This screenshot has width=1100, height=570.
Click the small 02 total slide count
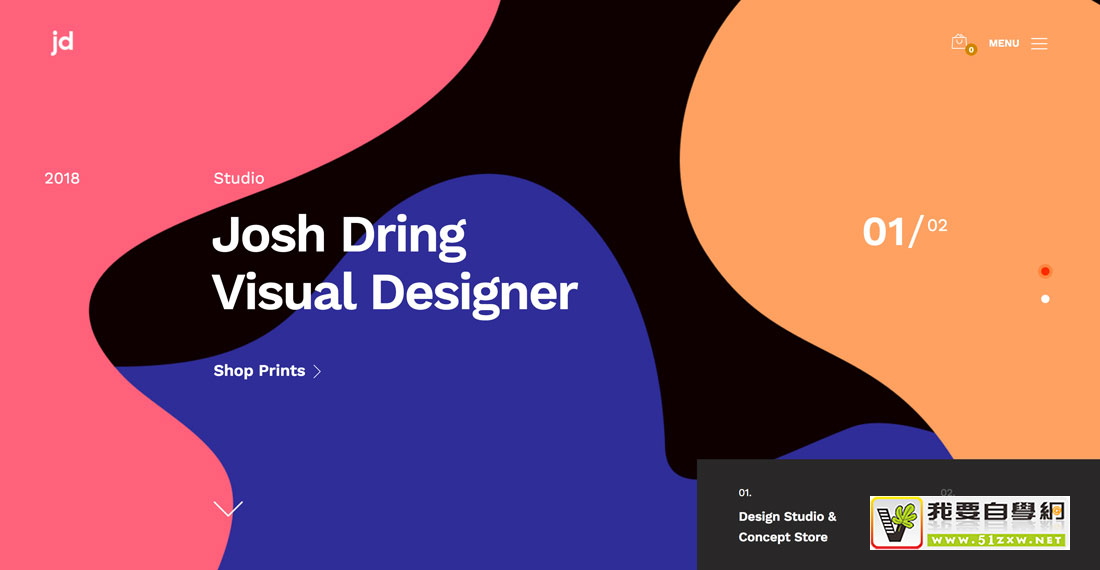937,226
